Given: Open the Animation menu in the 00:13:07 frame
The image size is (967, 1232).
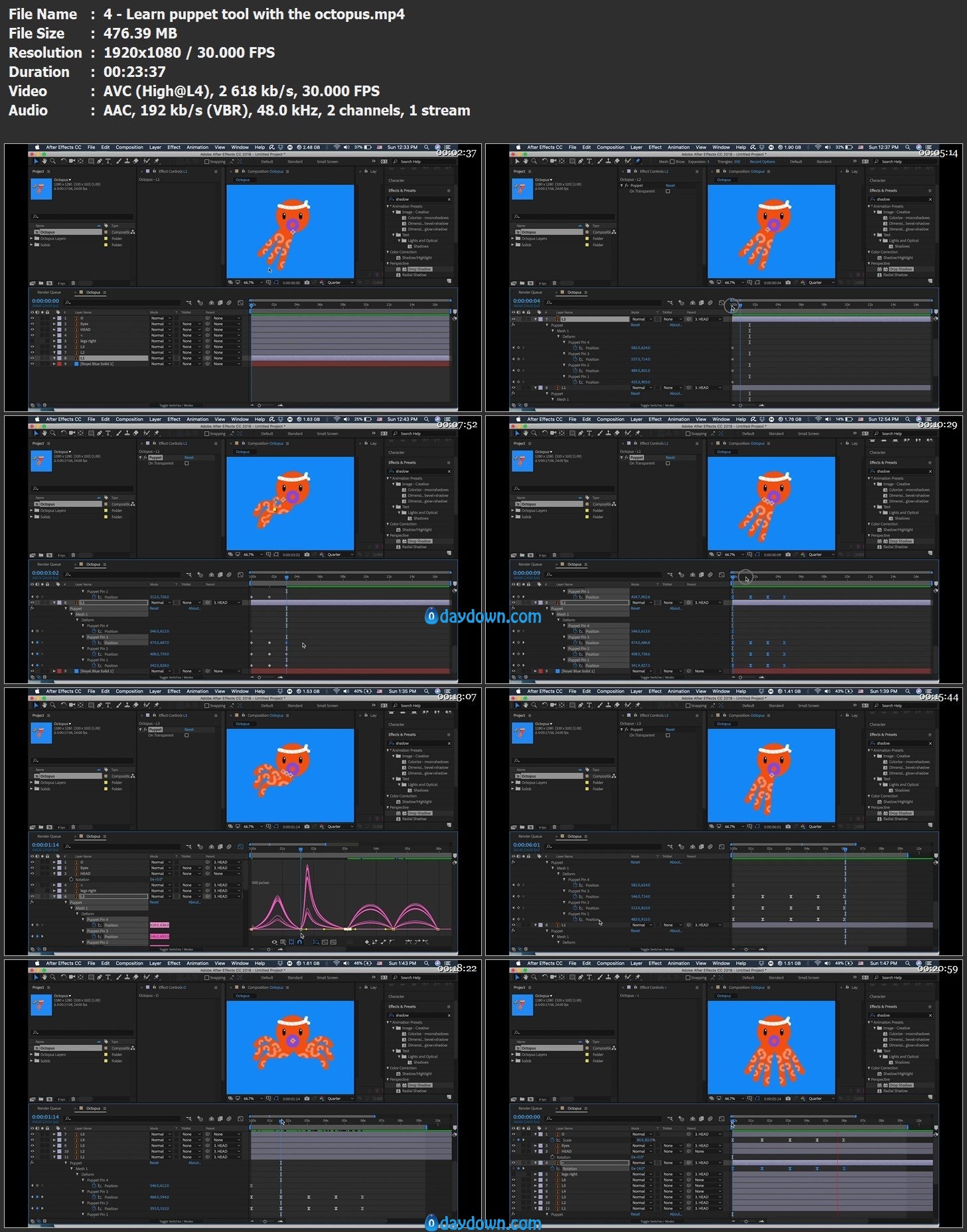Looking at the screenshot, I should click(197, 691).
